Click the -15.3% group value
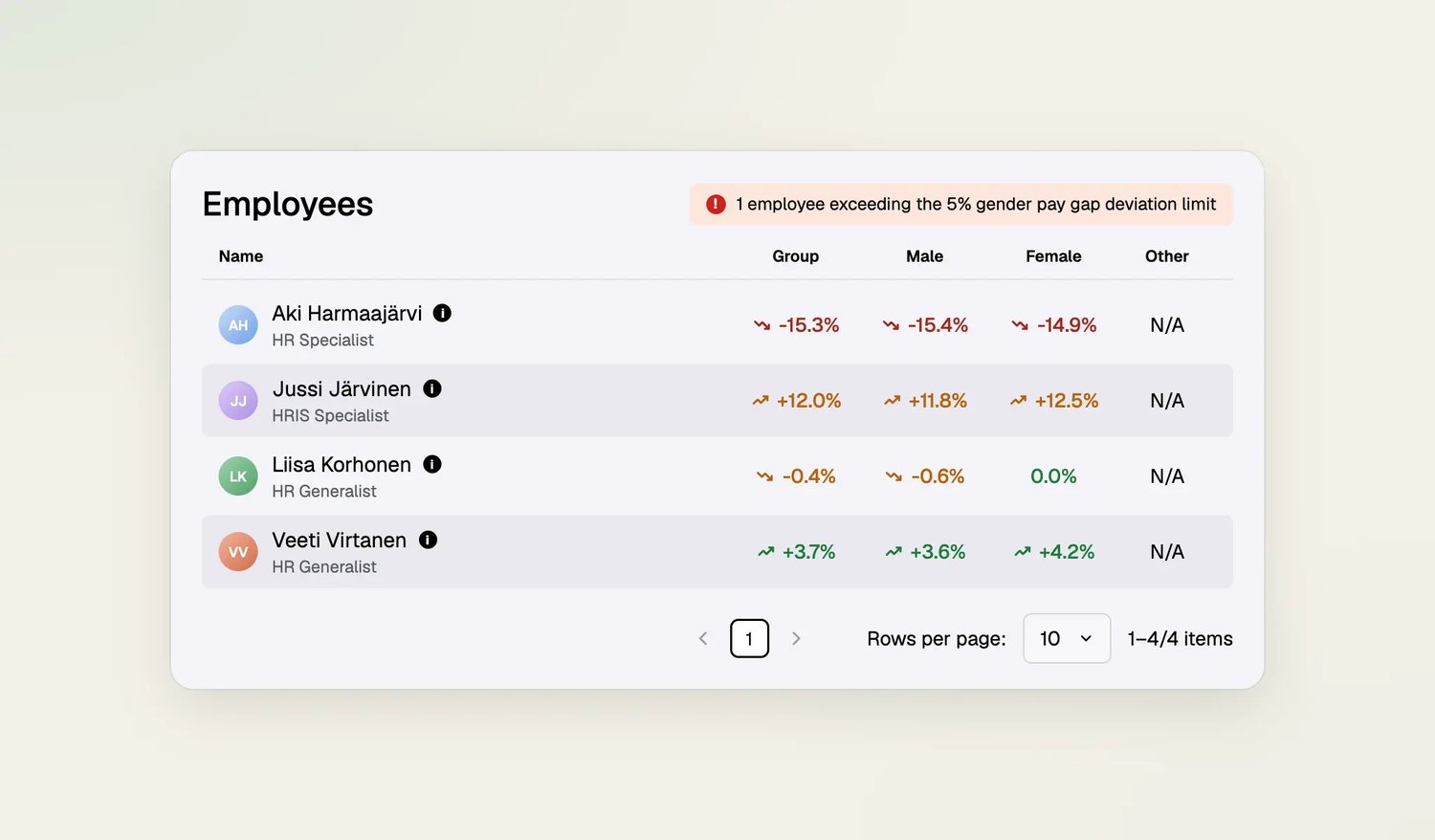The image size is (1435, 840). [809, 325]
